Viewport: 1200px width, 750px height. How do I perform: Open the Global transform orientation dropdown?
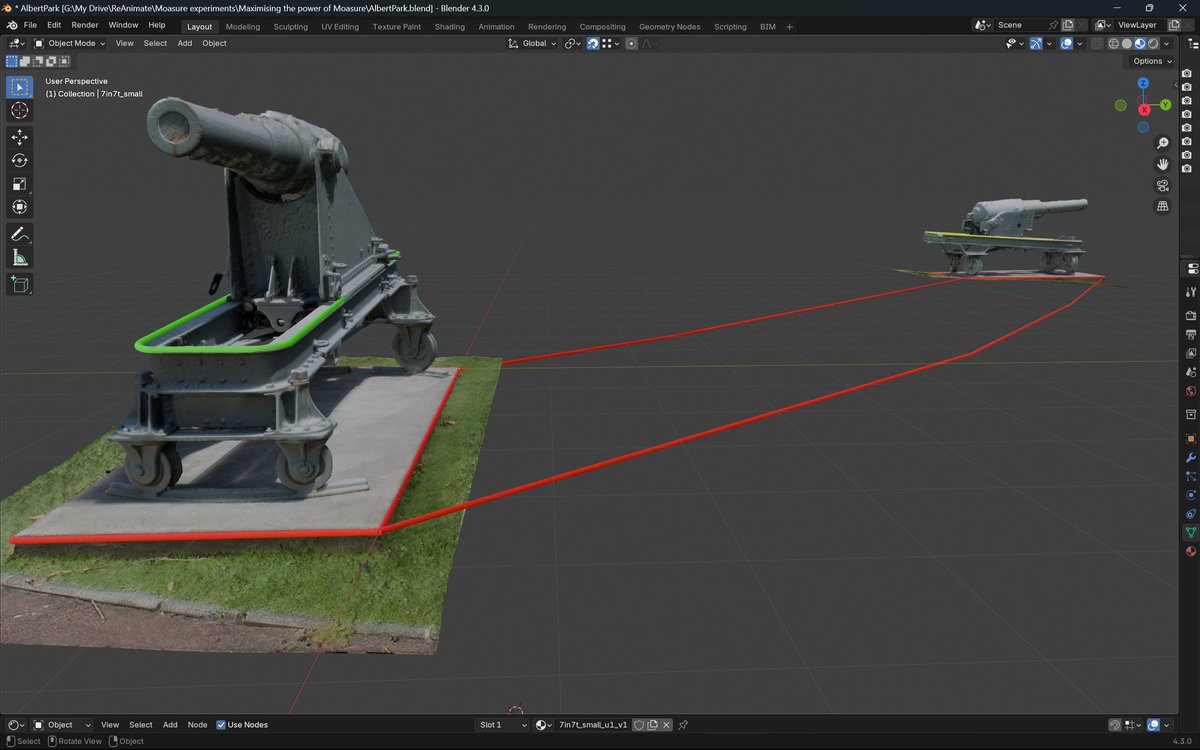tap(530, 43)
